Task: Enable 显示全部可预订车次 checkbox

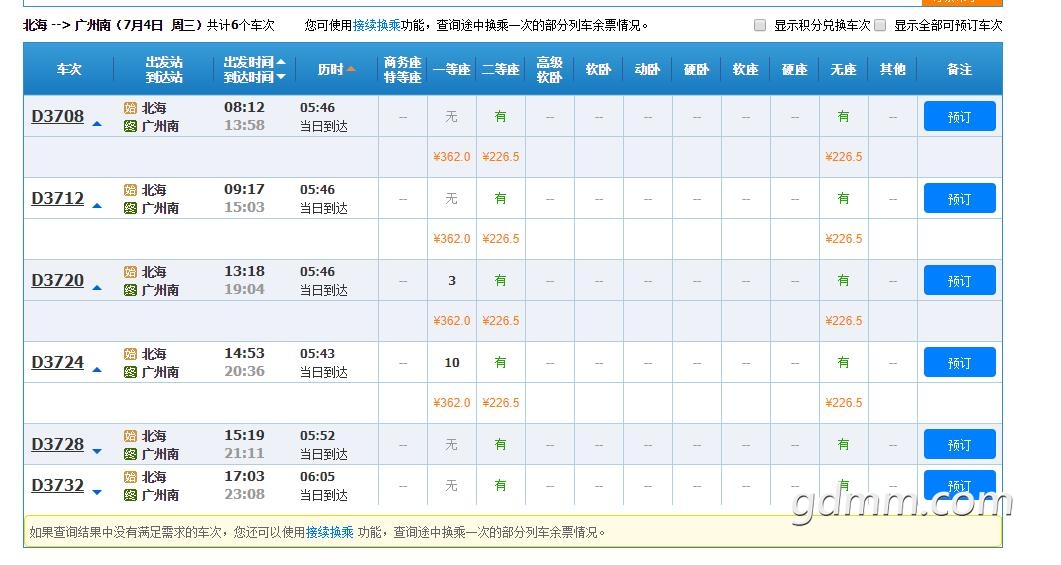Action: [880, 25]
